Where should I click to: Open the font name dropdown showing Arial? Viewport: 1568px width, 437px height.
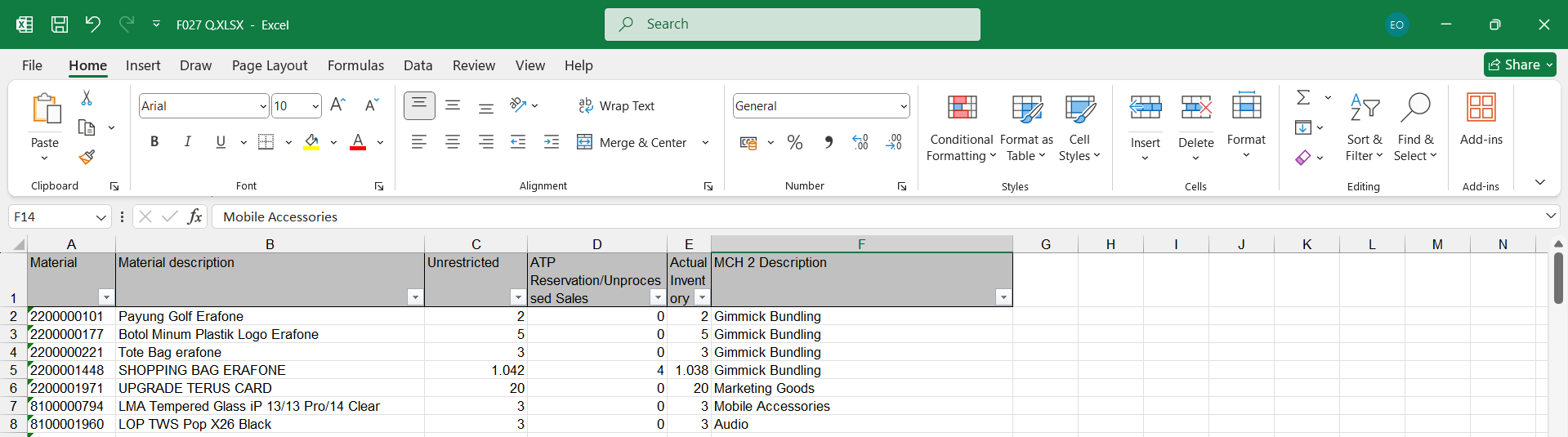pos(263,106)
